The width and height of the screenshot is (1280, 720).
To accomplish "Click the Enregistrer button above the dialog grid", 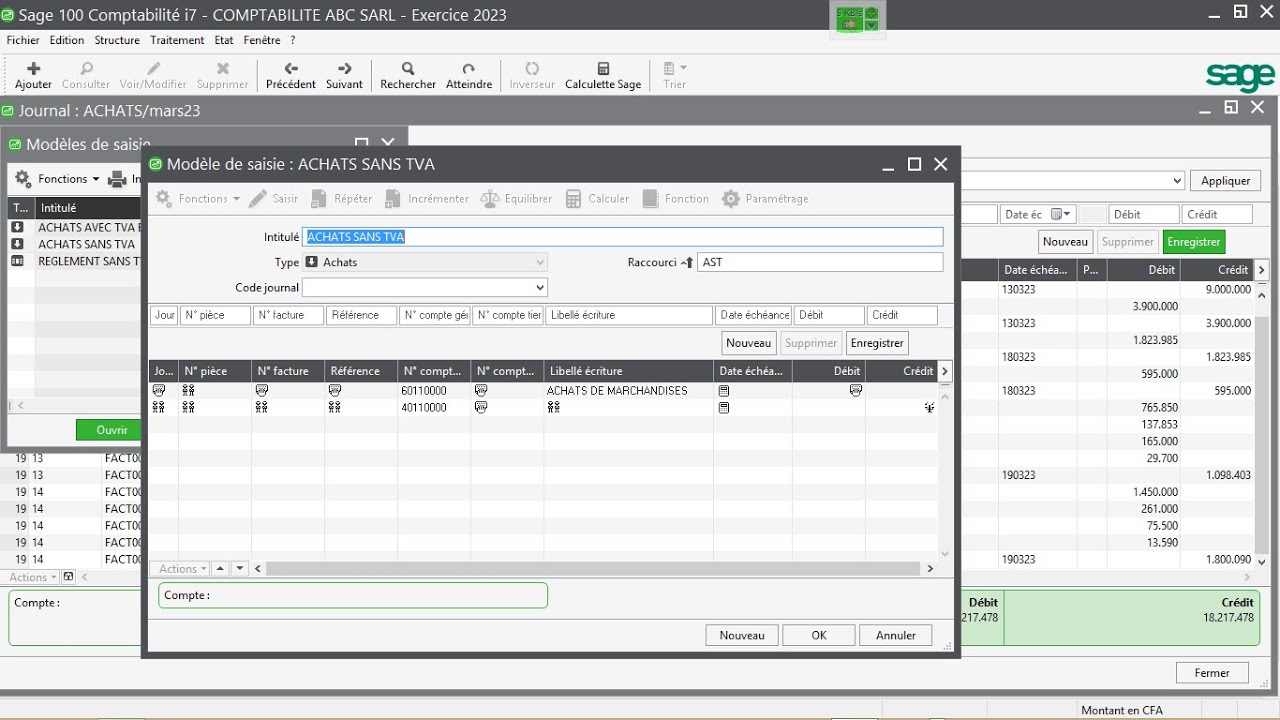I will pyautogui.click(x=877, y=343).
